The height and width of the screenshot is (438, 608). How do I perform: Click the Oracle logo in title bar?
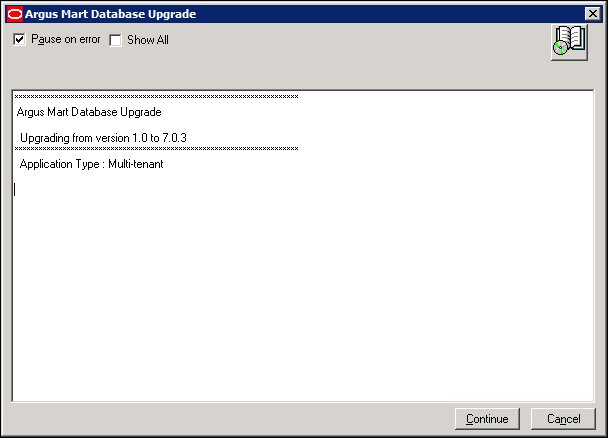15,14
